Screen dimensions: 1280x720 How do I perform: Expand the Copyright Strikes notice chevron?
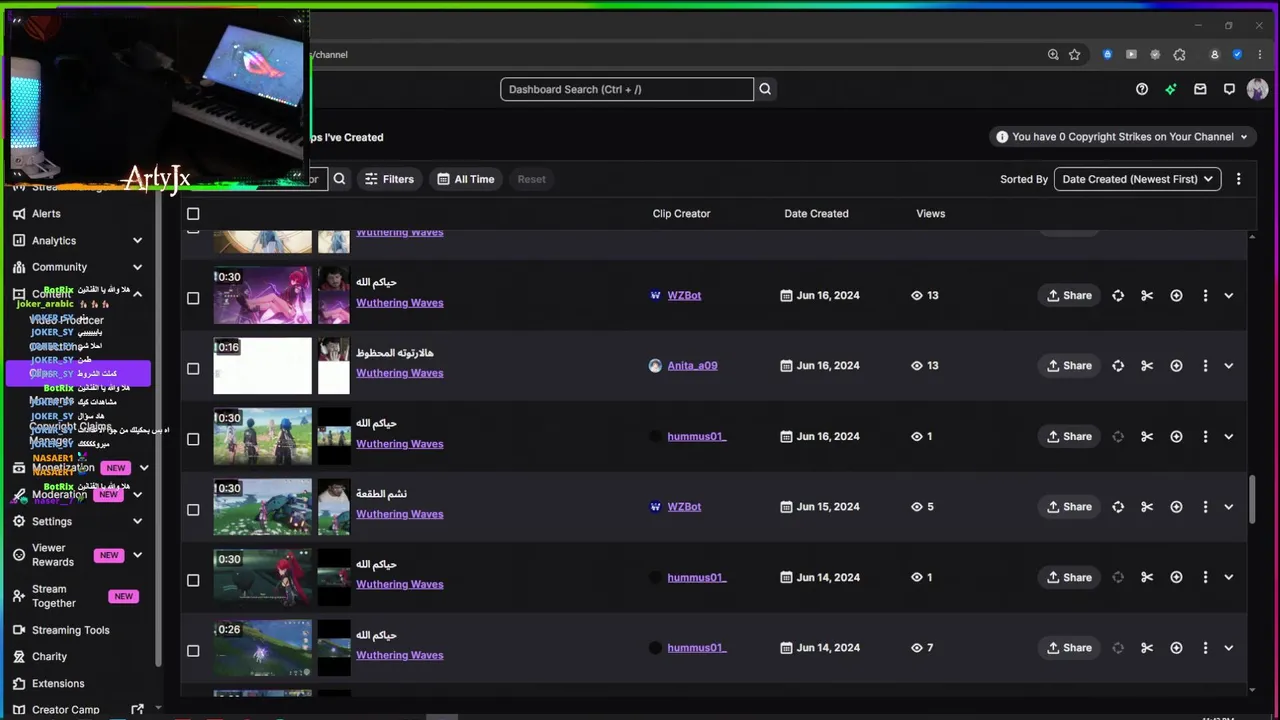(1244, 137)
